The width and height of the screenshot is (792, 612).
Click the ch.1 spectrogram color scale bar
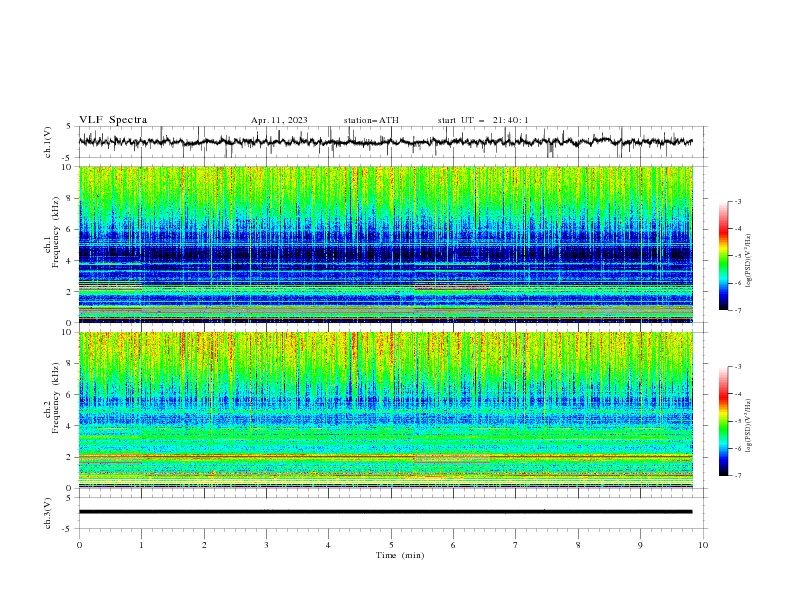click(723, 256)
